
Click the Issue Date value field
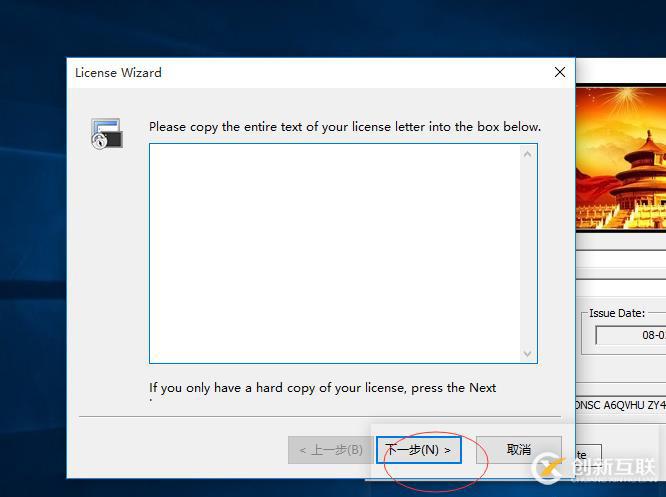click(631, 335)
